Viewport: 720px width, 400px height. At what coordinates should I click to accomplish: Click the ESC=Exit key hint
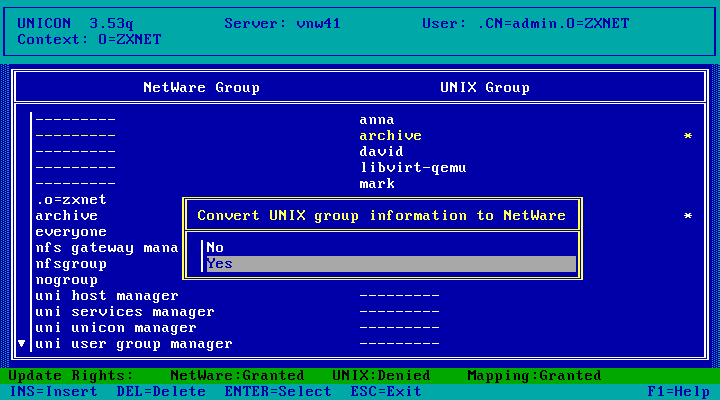[386, 391]
